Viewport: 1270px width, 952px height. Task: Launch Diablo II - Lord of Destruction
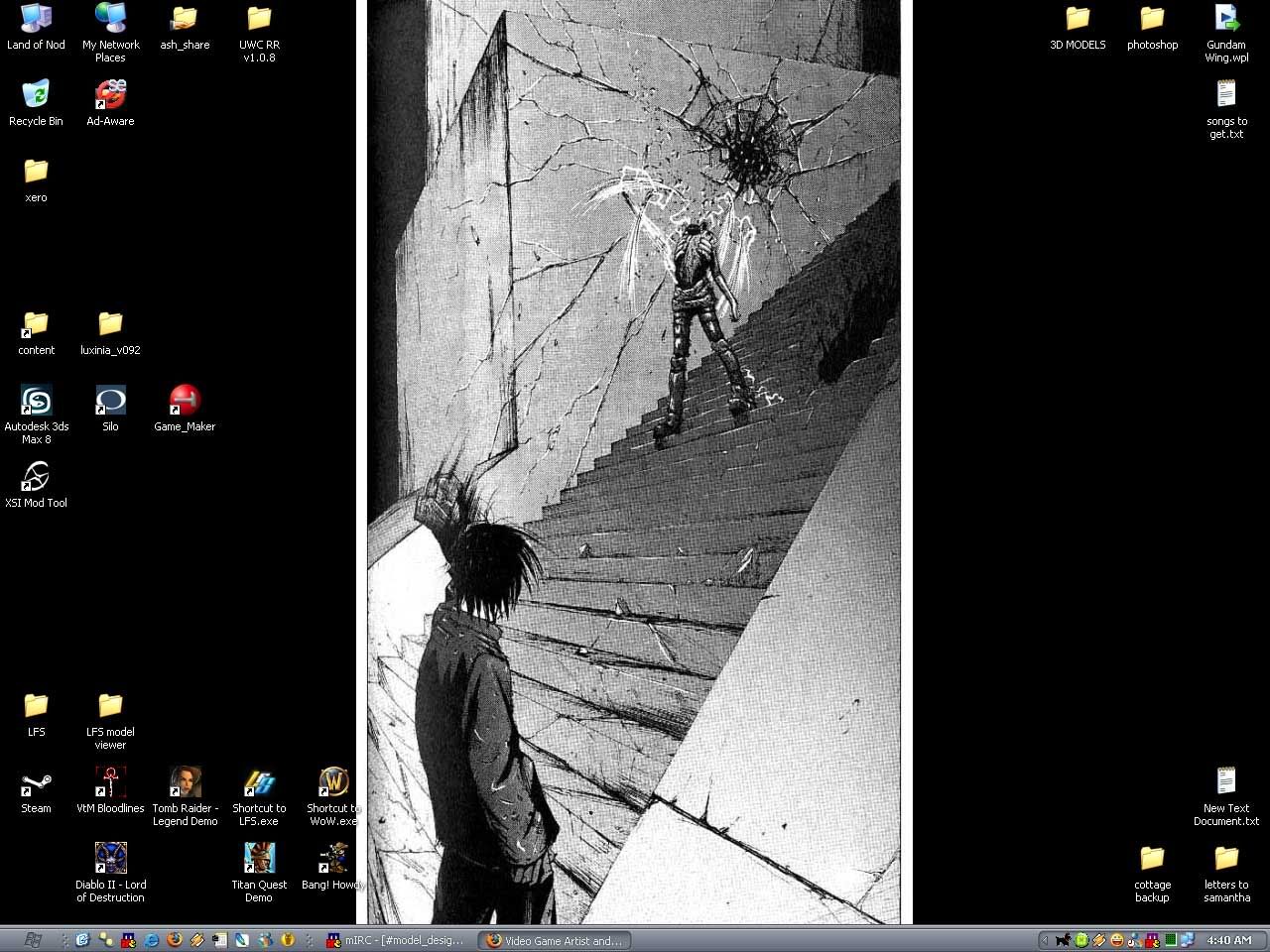pos(110,873)
